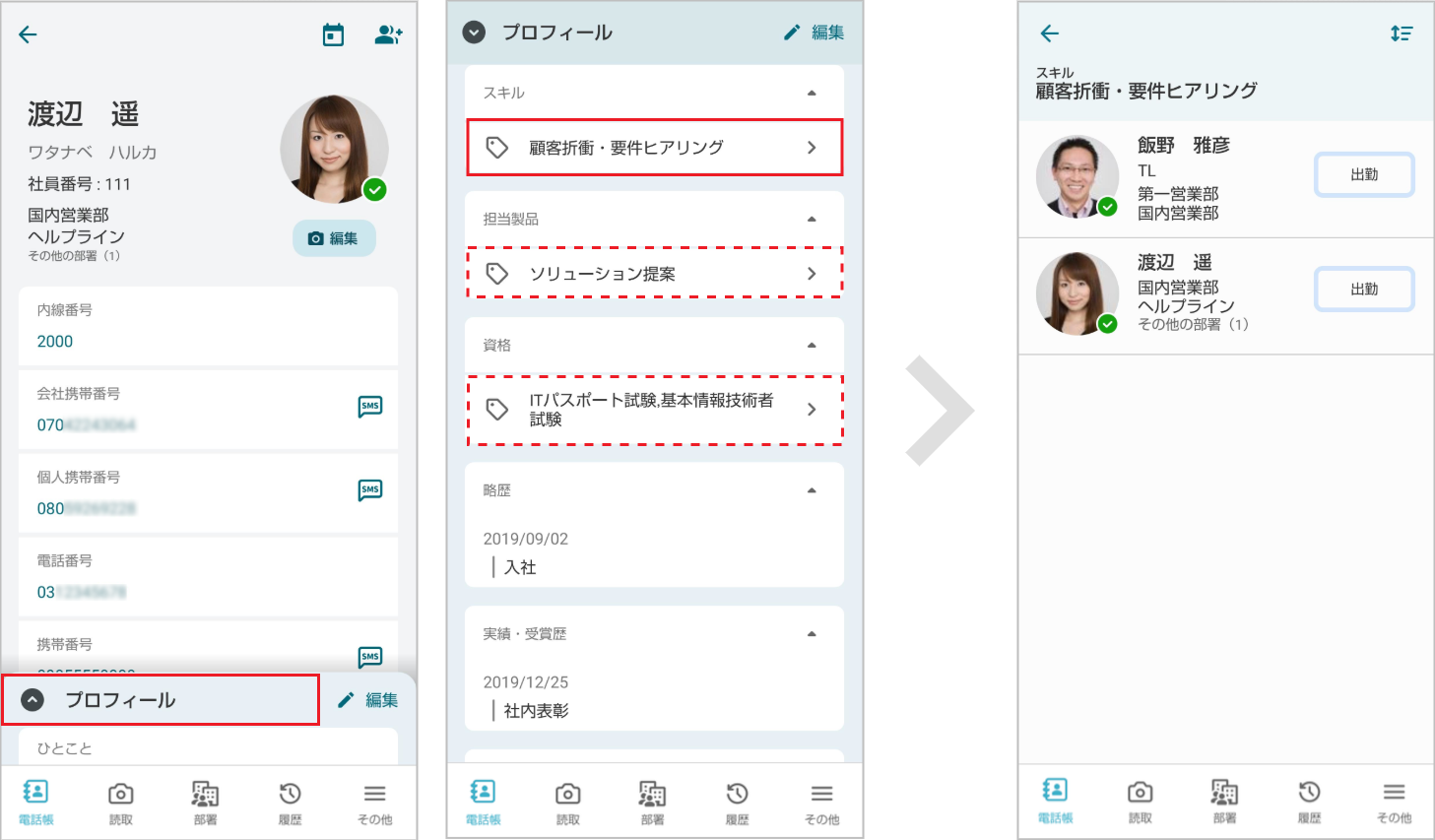Open 飯野 雅彦 avatar in skill list
The image size is (1435, 840).
(x=1077, y=176)
